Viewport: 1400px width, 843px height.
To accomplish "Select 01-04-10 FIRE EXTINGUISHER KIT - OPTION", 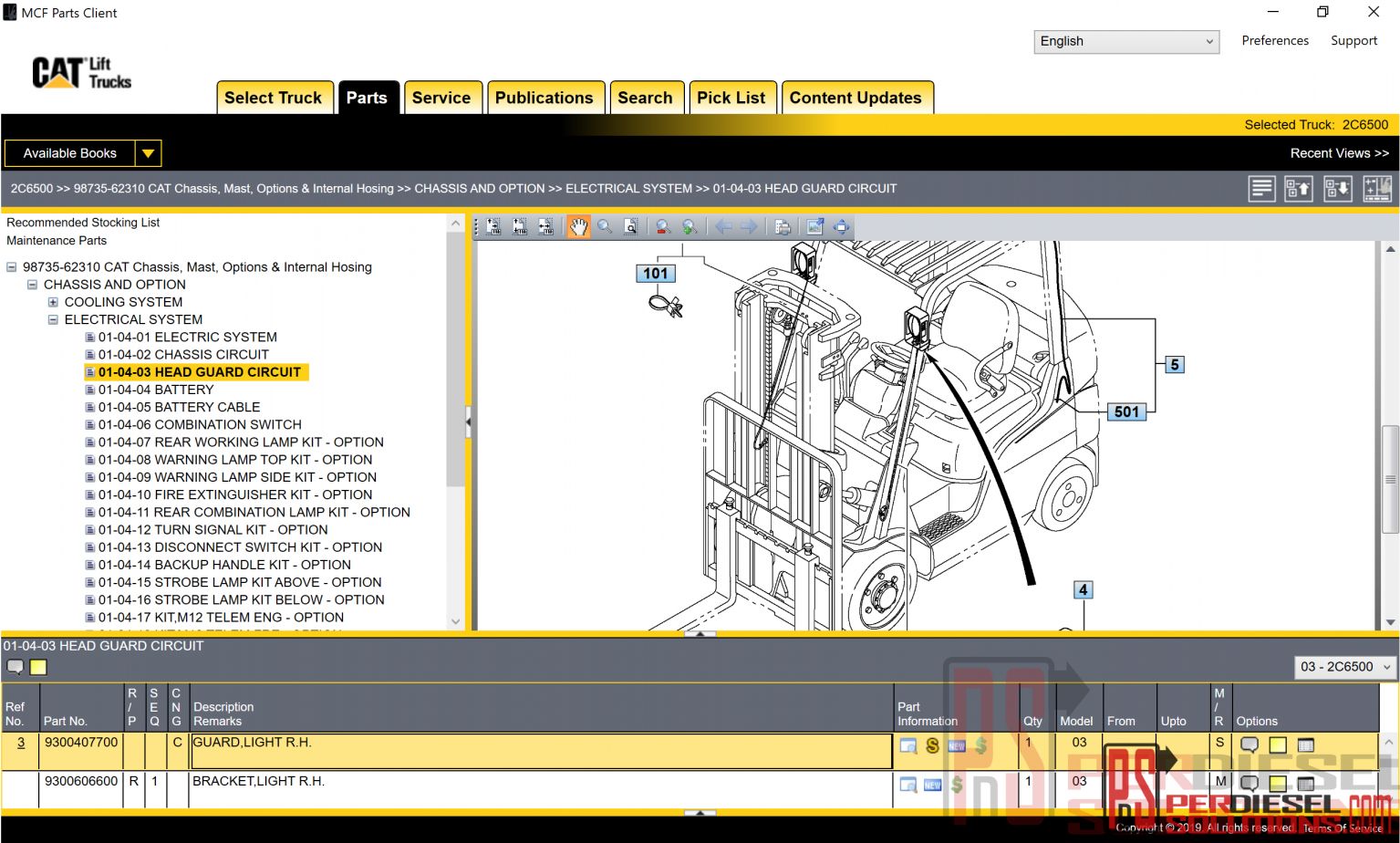I will tap(235, 494).
